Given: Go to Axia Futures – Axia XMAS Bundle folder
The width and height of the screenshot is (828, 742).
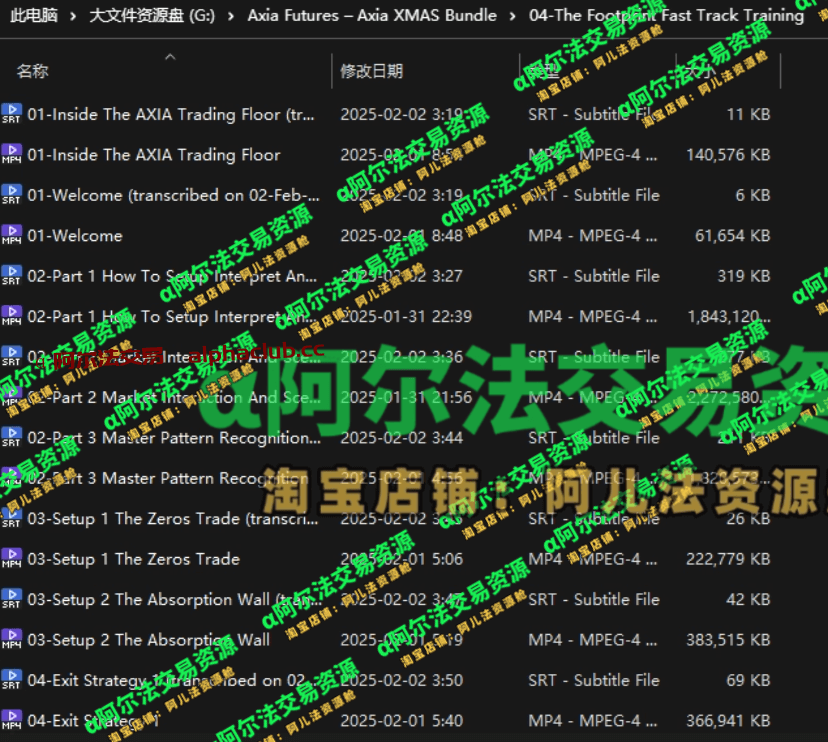Looking at the screenshot, I should (x=371, y=16).
